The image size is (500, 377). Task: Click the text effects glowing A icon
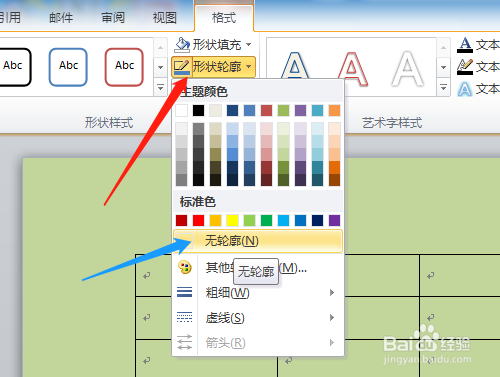465,89
